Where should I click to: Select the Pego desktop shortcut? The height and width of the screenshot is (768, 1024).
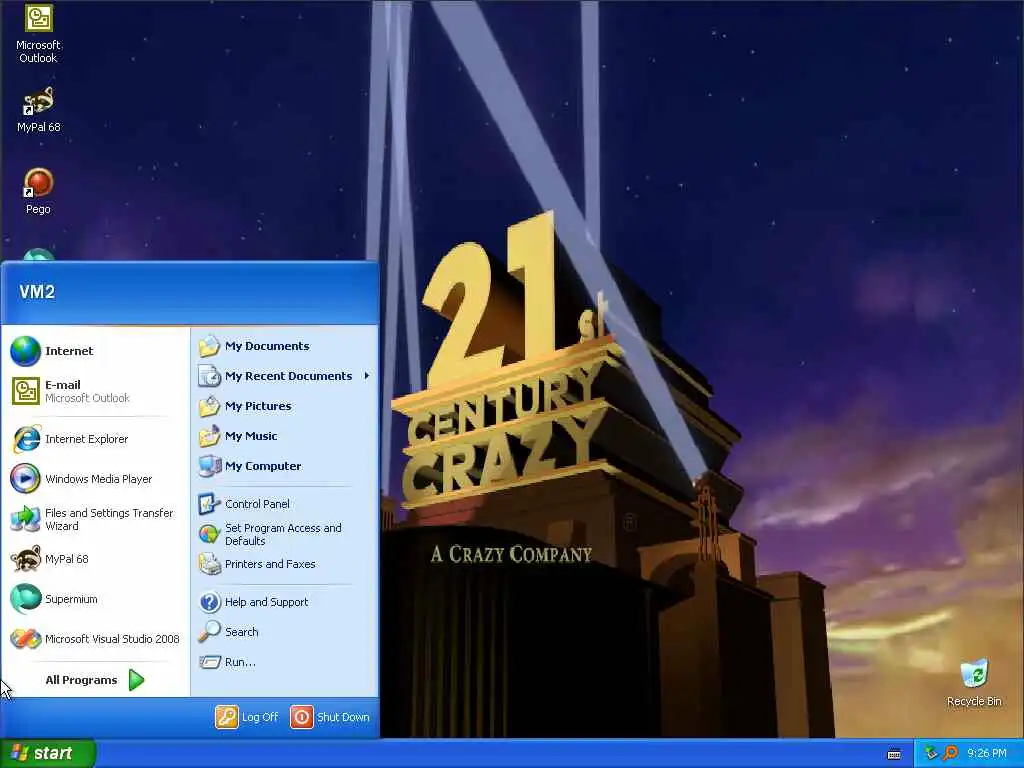38,191
